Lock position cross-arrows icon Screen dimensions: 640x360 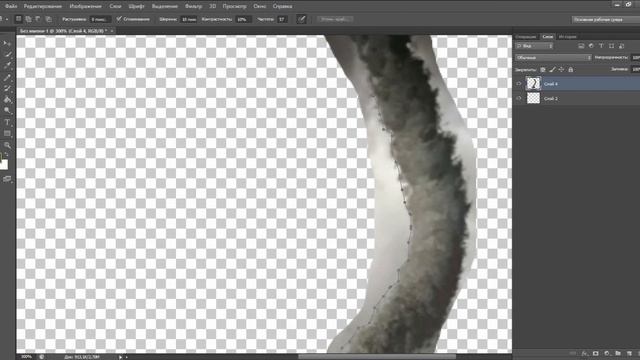click(562, 70)
